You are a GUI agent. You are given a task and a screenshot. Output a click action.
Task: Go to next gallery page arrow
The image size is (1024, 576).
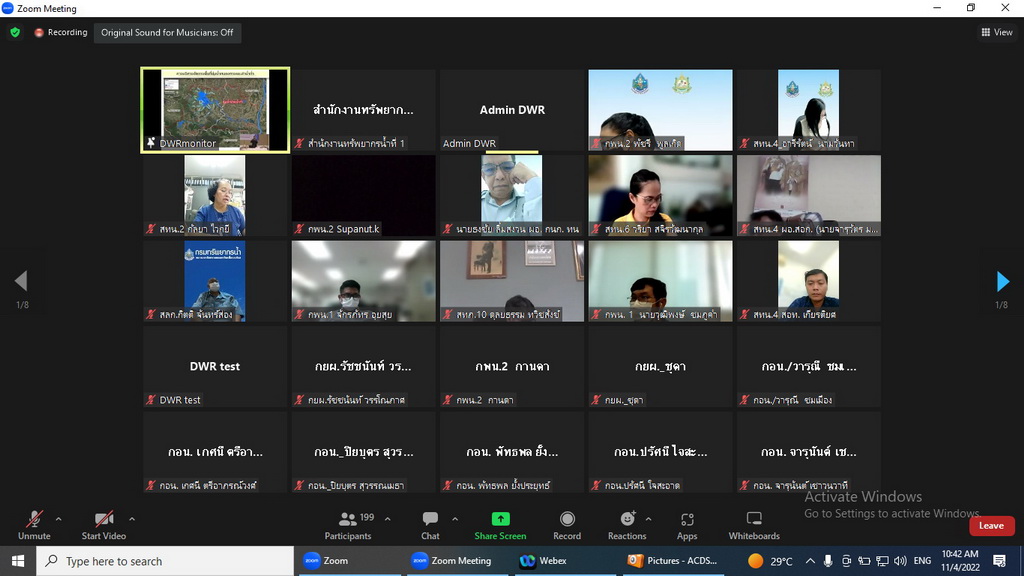point(1003,281)
